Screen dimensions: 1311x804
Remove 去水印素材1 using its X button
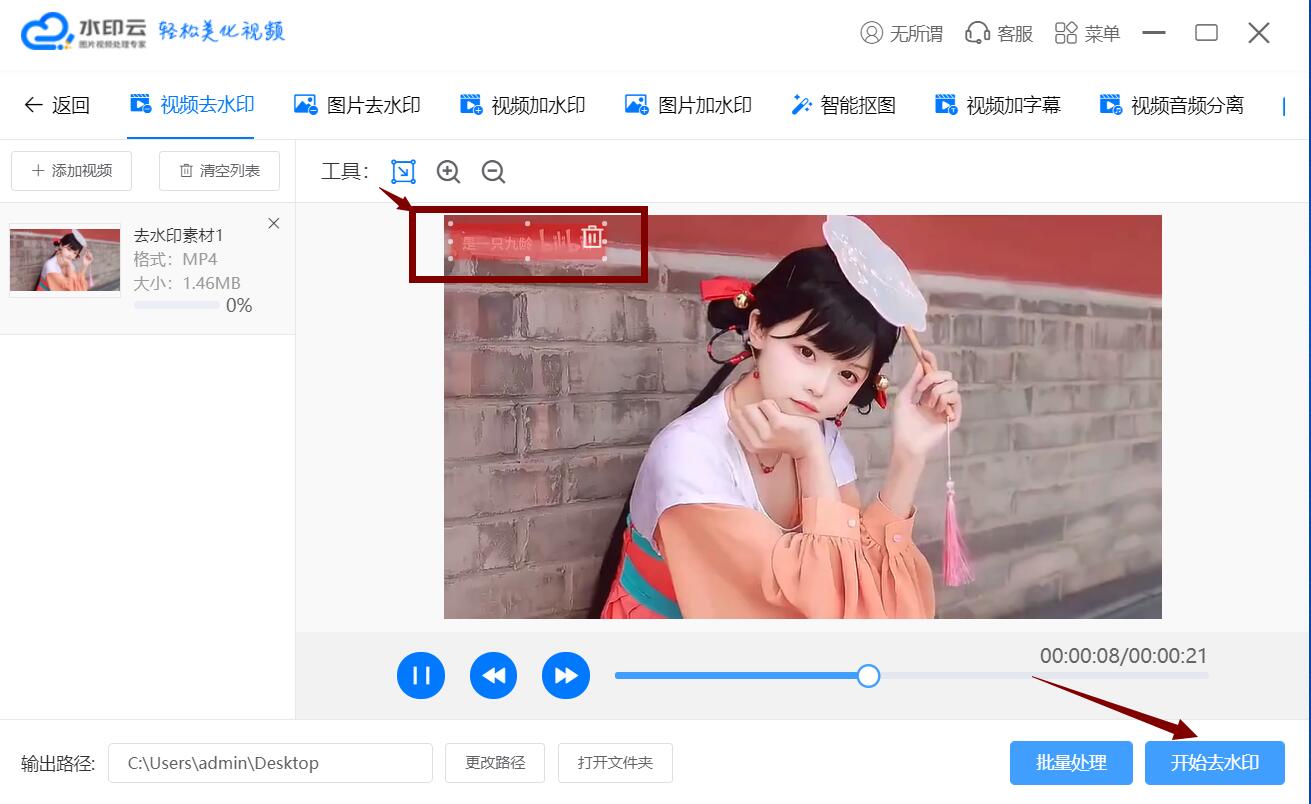pyautogui.click(x=273, y=223)
